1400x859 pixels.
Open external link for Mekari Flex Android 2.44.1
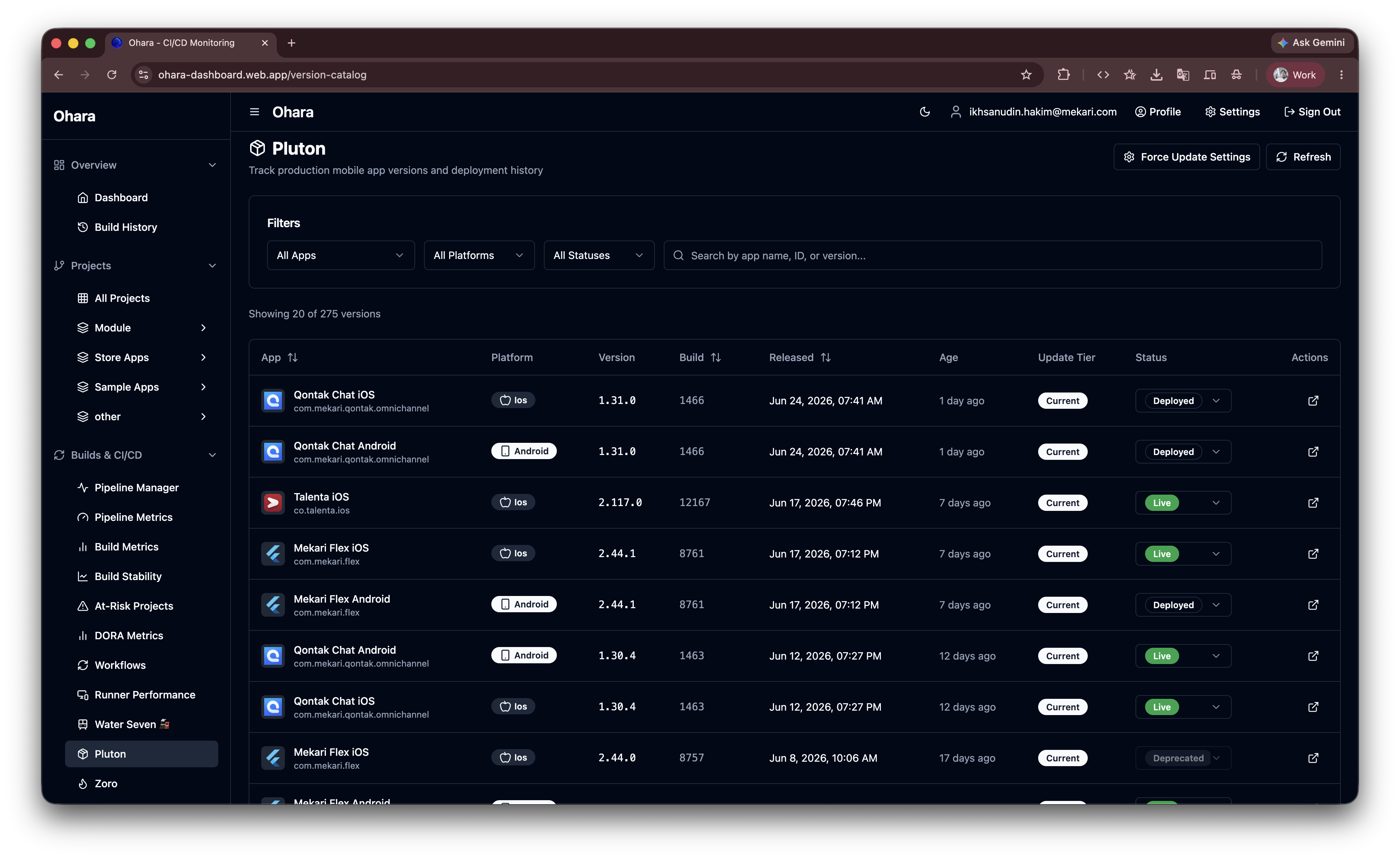coord(1313,605)
